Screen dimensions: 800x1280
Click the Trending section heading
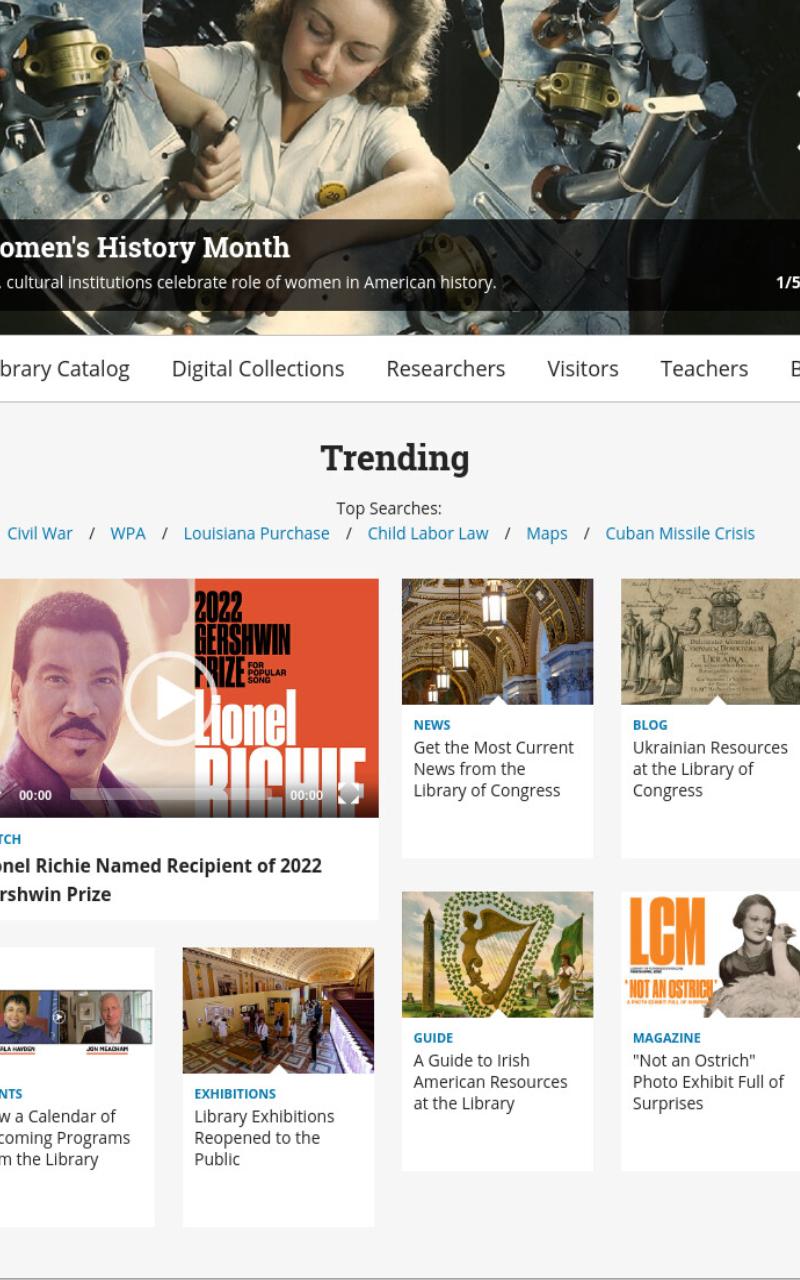click(395, 458)
